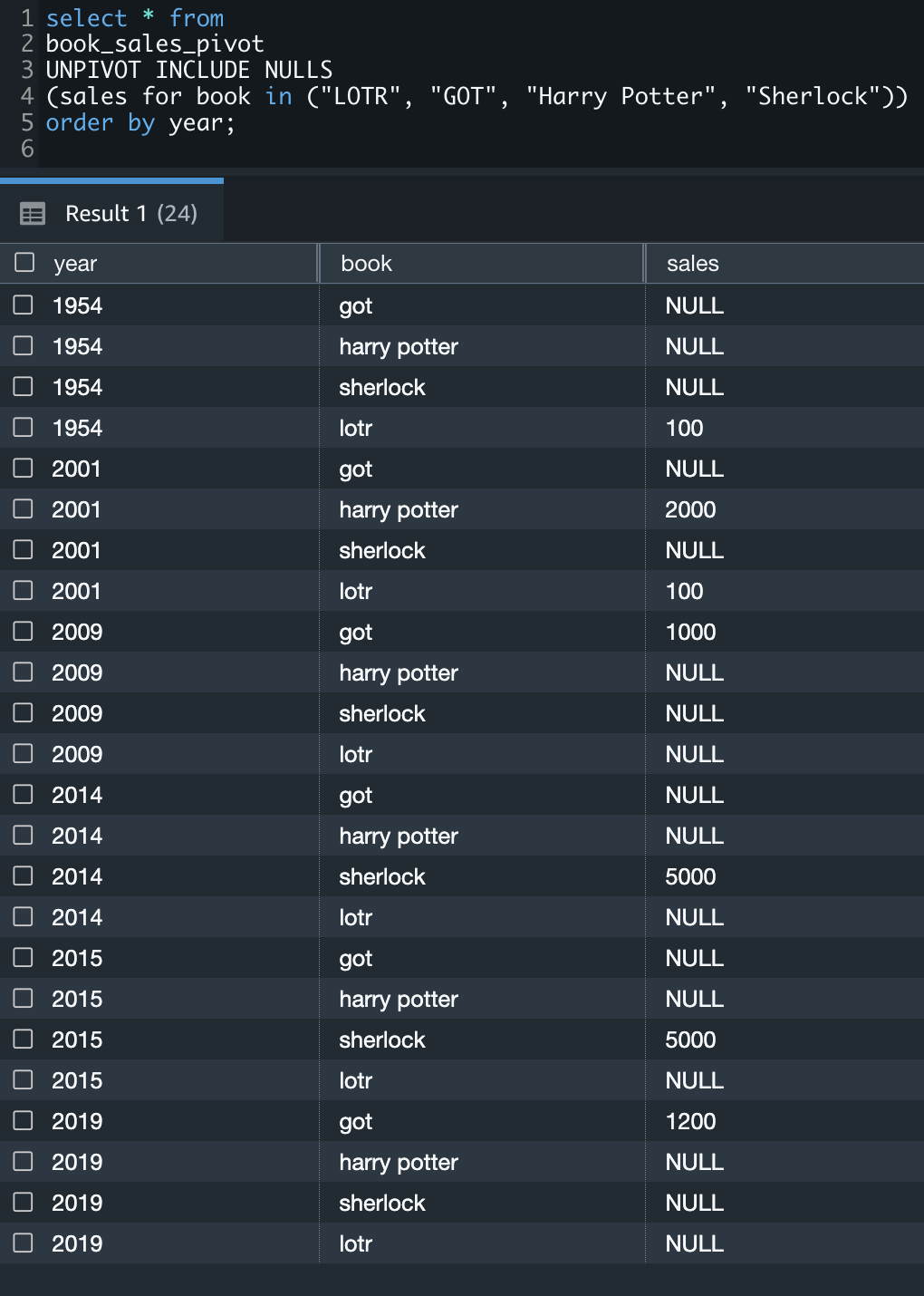This screenshot has height=1296, width=924.
Task: Tick the 2014 sherlock row checkbox
Action: [x=24, y=875]
